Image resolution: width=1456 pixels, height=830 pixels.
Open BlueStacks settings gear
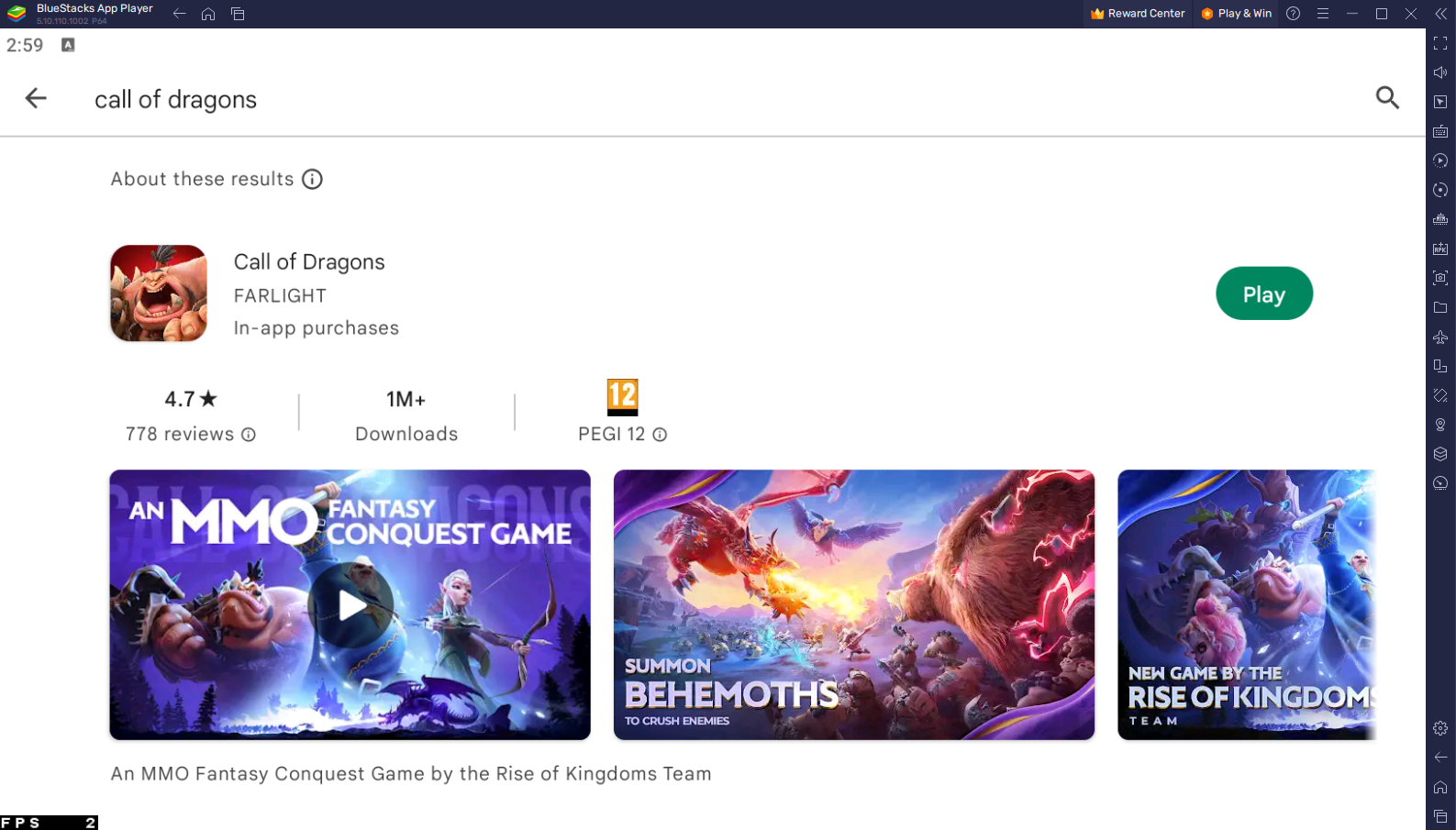point(1440,728)
